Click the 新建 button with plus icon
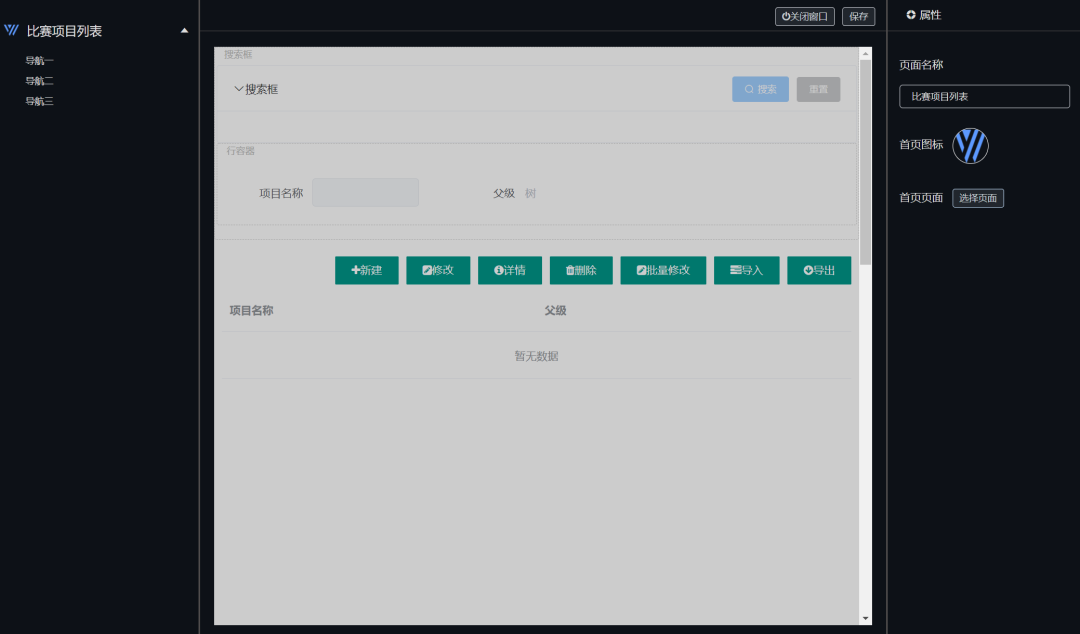The width and height of the screenshot is (1080, 634). [x=366, y=270]
